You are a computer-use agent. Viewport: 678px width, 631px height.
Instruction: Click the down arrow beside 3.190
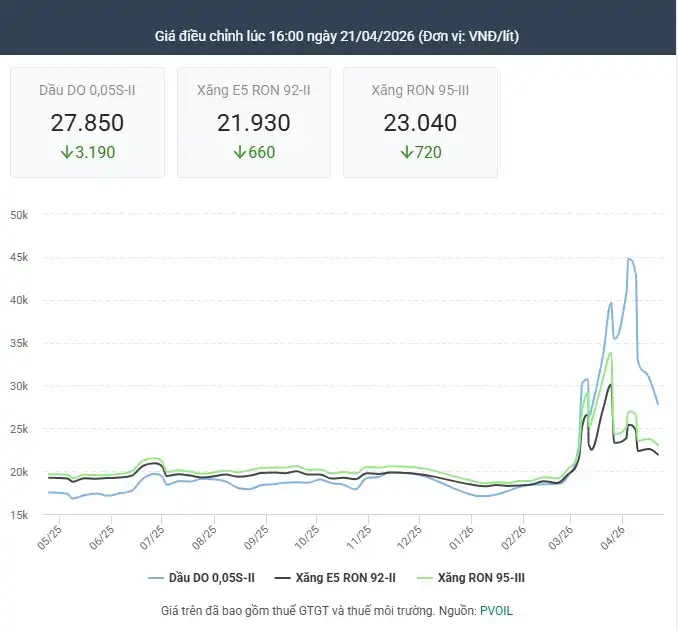[67, 153]
